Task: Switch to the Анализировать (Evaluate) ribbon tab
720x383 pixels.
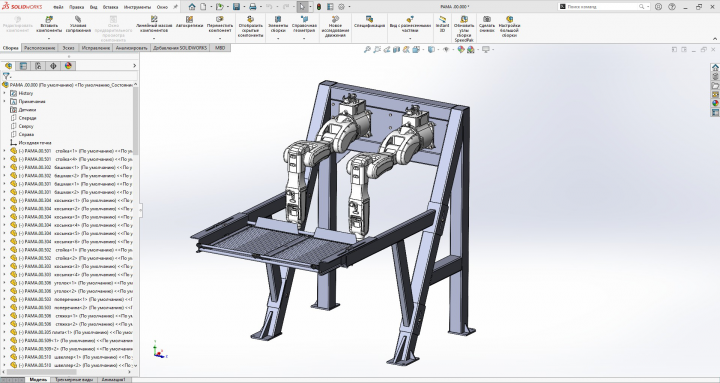Action: (131, 48)
